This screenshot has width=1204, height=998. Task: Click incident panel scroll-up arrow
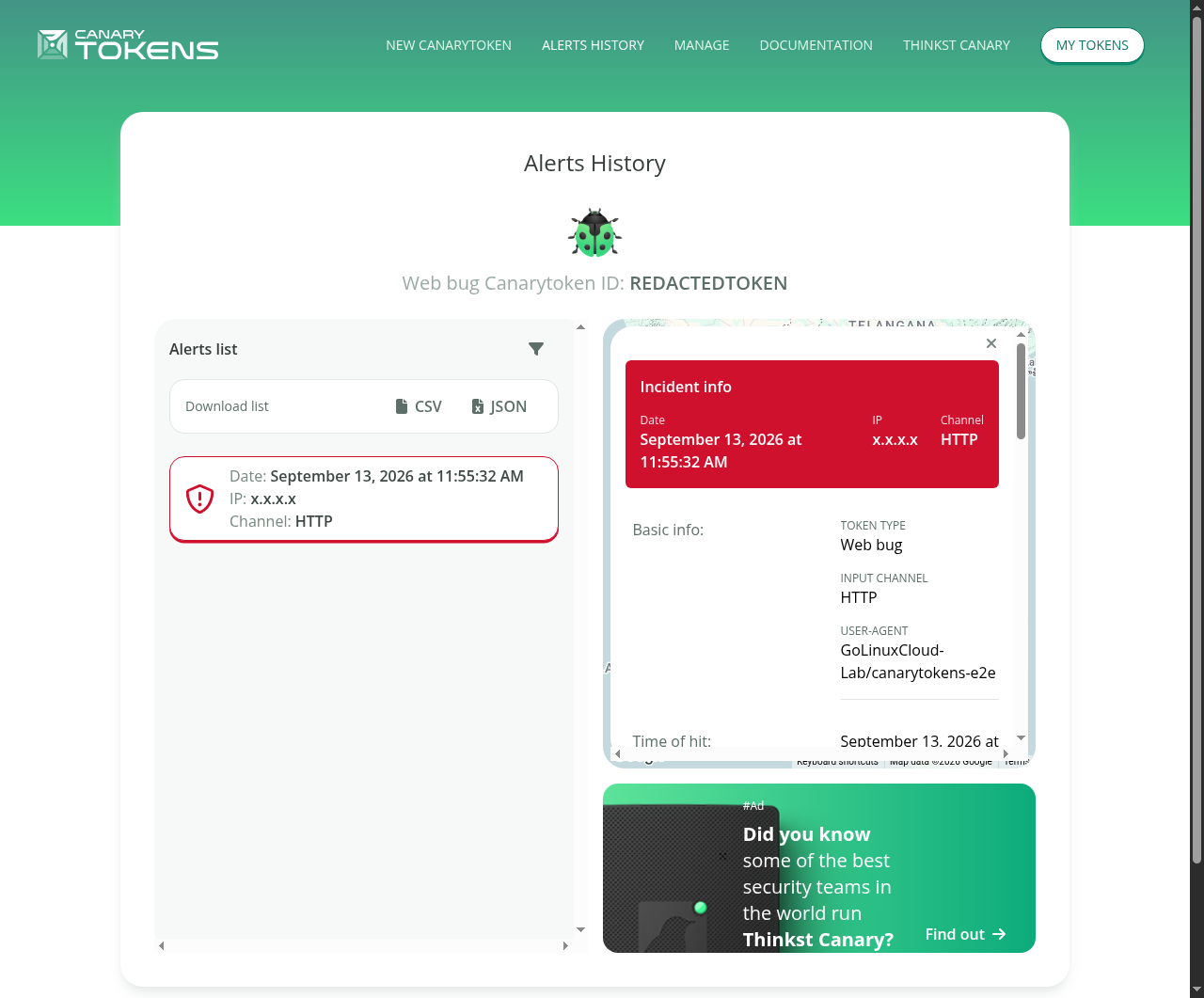tap(1021, 334)
